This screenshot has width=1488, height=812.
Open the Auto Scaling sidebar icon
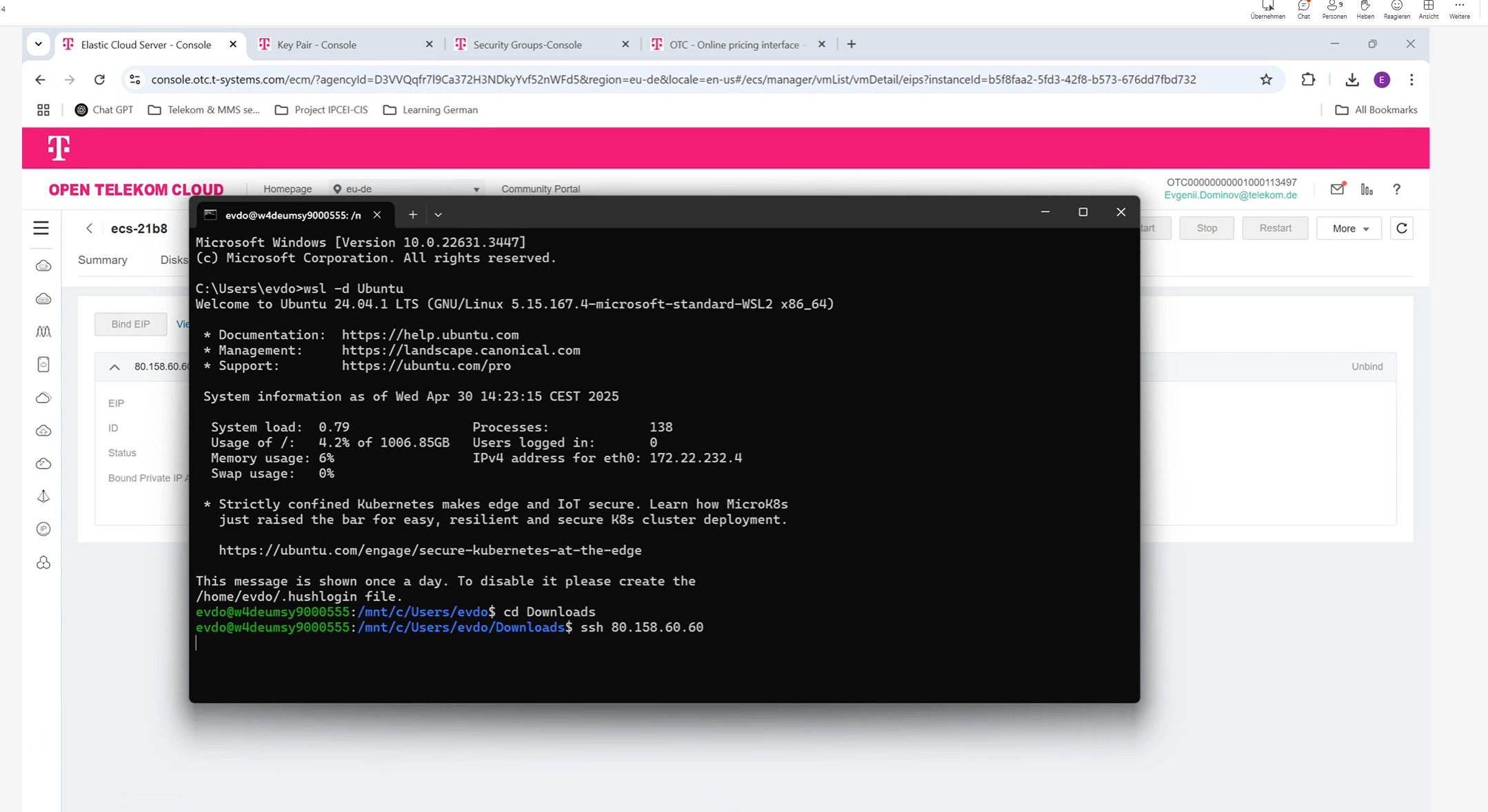[43, 332]
